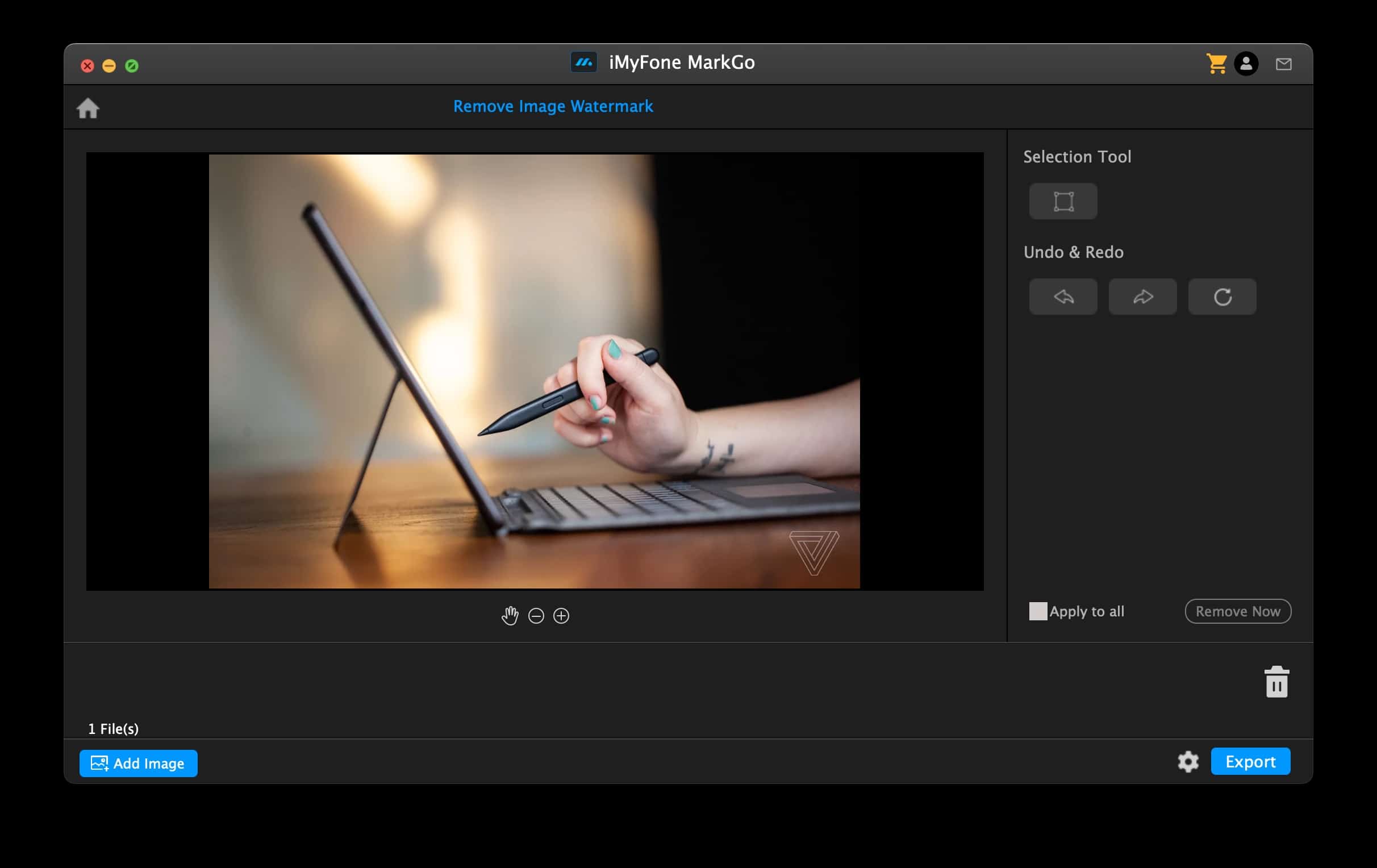
Task: Click the watermark logo in the photo
Action: point(813,552)
